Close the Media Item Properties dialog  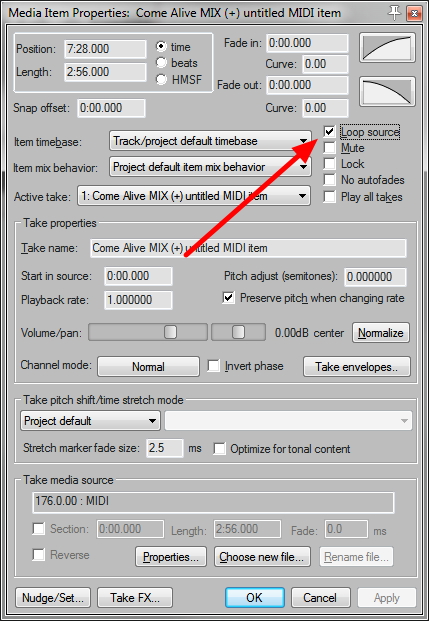pos(414,13)
